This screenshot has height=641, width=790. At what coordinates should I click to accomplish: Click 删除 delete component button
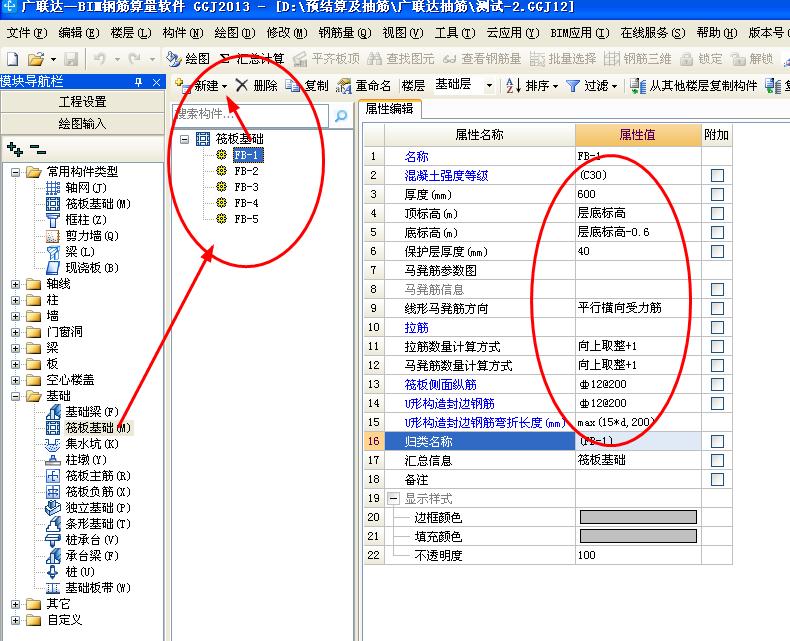[x=256, y=86]
